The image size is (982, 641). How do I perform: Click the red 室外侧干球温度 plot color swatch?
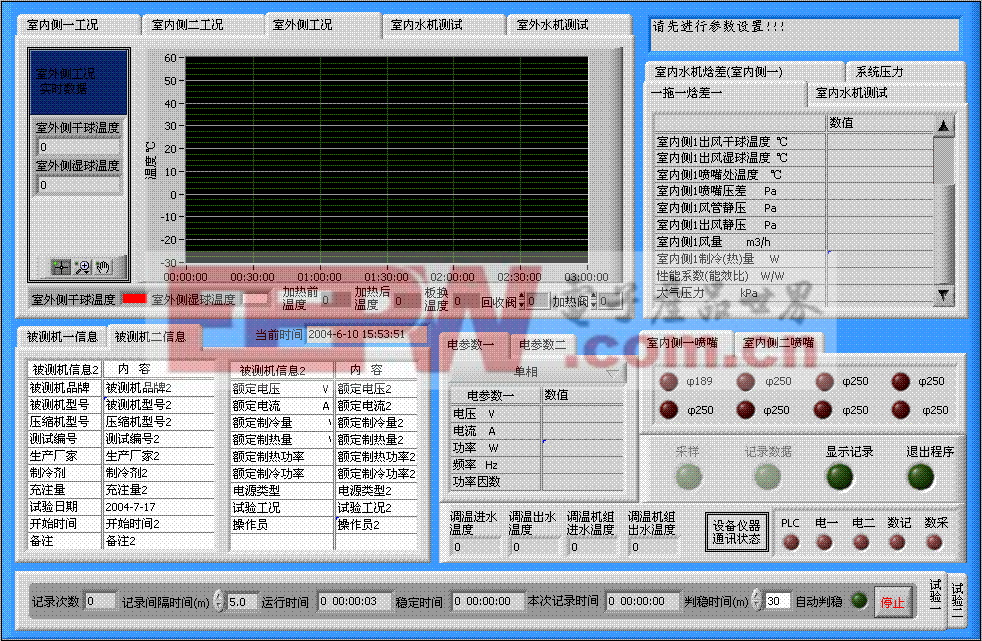tap(134, 299)
